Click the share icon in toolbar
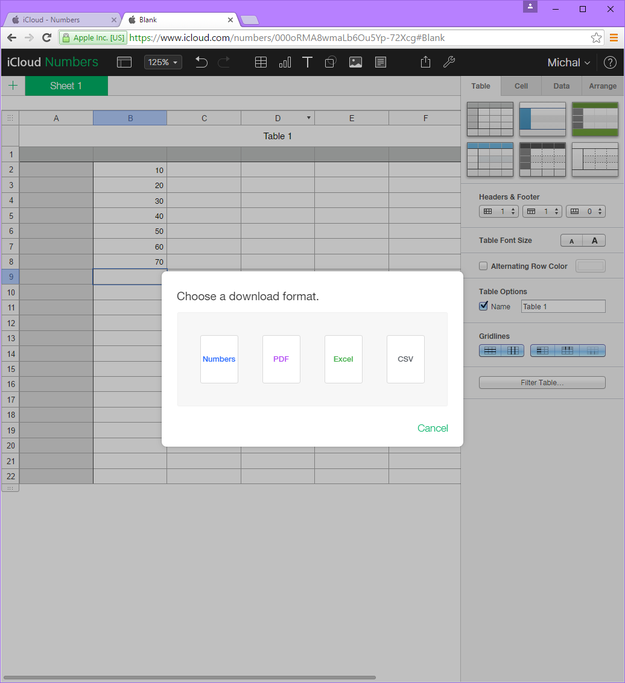The width and height of the screenshot is (625, 683). coord(426,62)
